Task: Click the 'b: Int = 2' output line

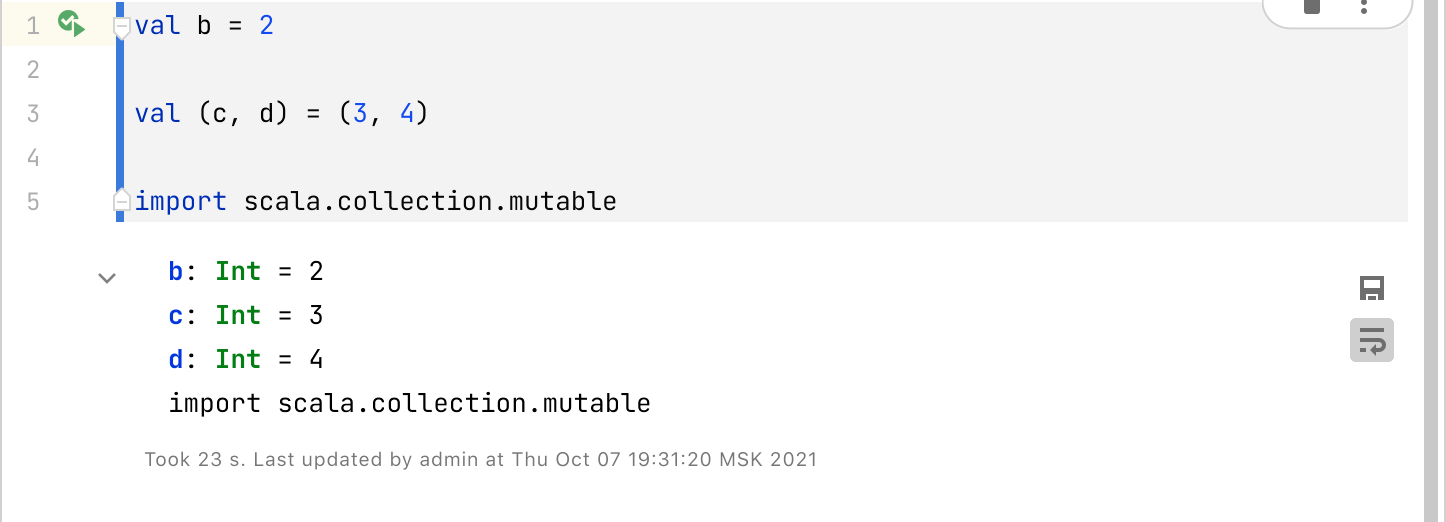Action: 246,272
